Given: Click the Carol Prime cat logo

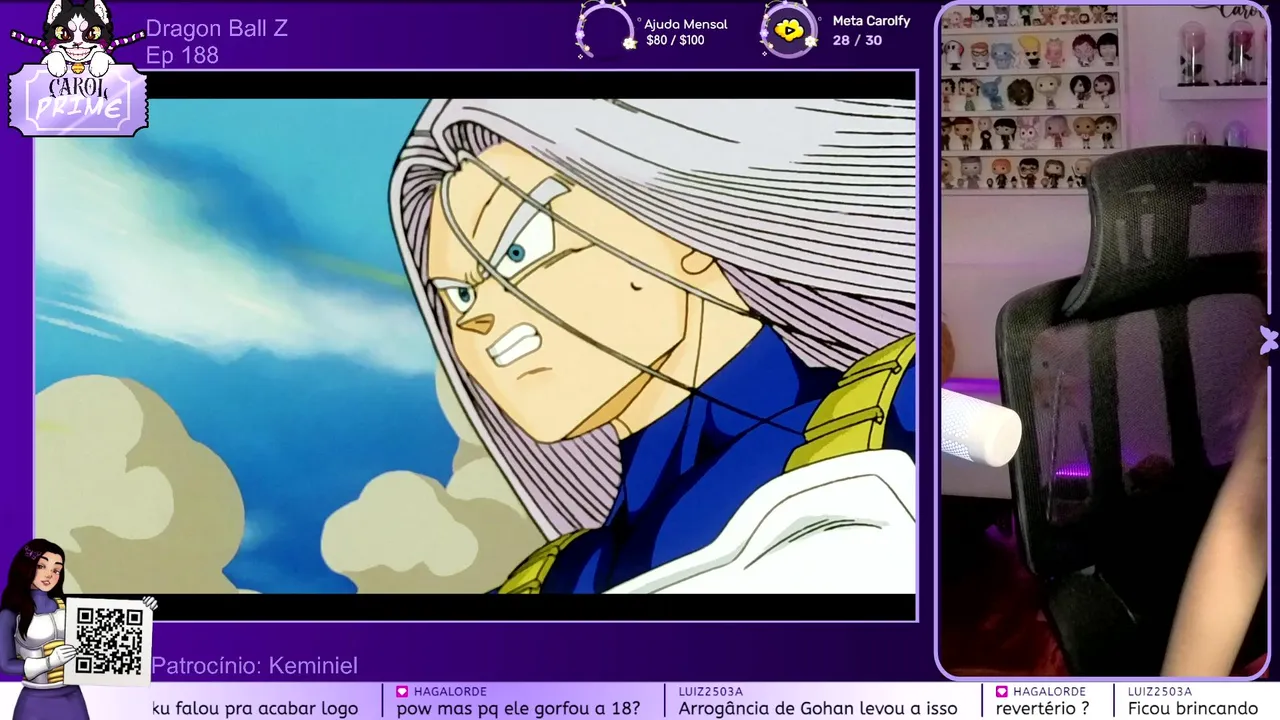Looking at the screenshot, I should [x=78, y=68].
